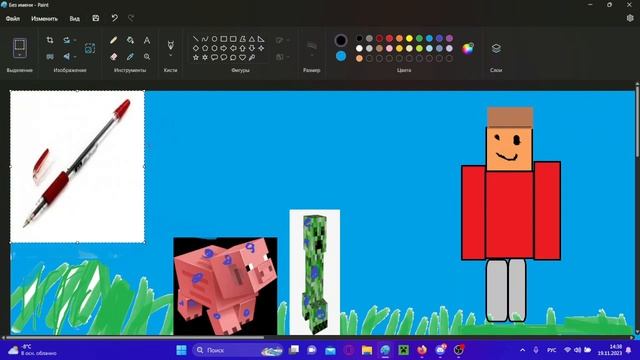The image size is (640, 360).
Task: Open the Изменить menu
Action: (x=44, y=18)
